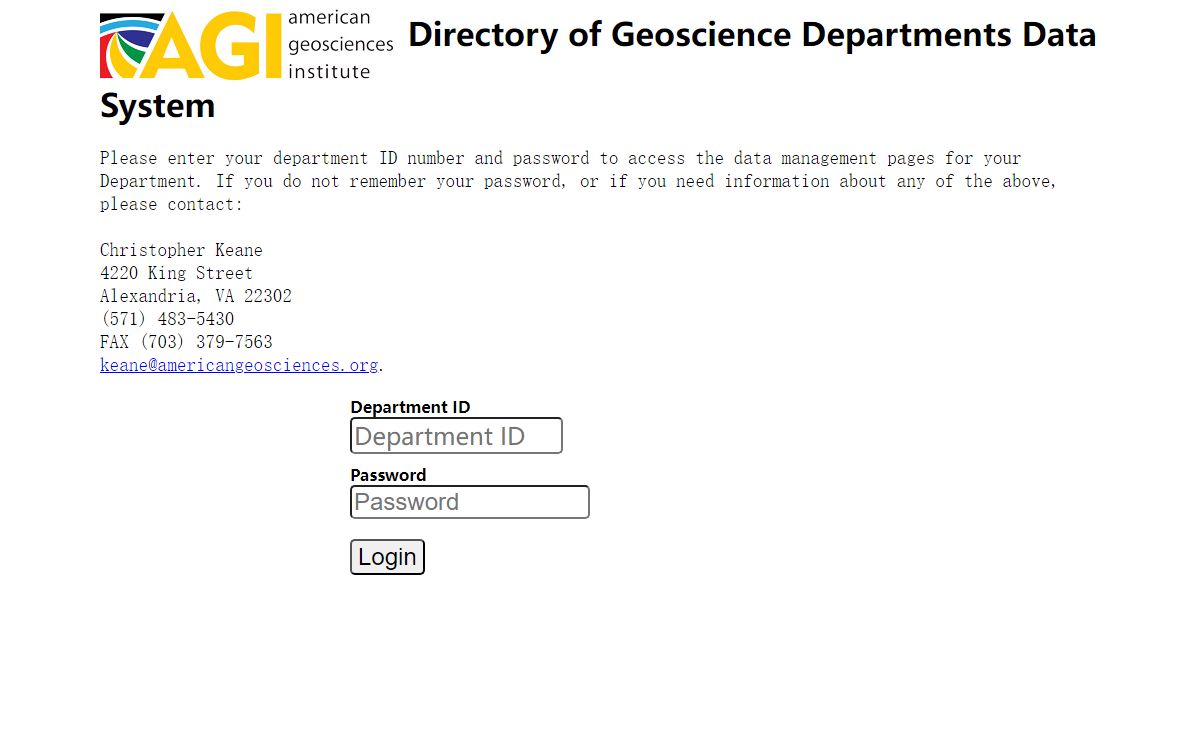
Task: Click the "Password" field label
Action: point(388,475)
